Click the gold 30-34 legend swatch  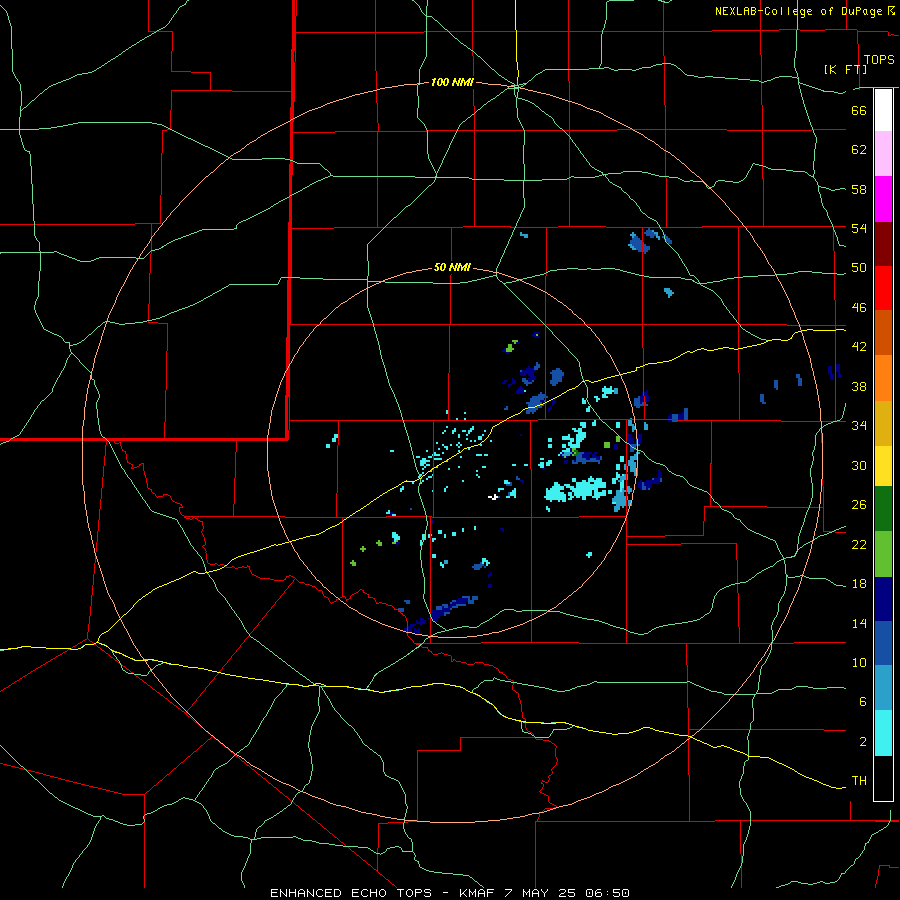[x=883, y=423]
